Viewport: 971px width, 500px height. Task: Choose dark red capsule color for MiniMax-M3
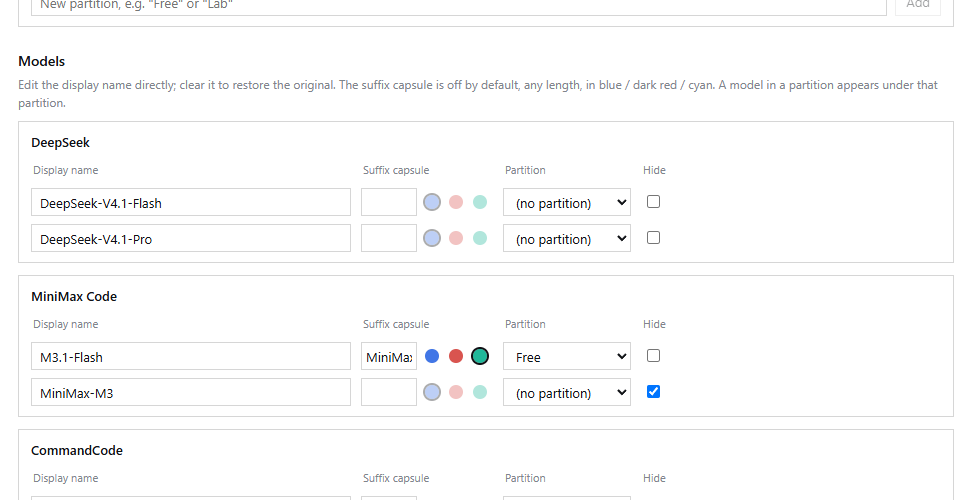(x=456, y=392)
